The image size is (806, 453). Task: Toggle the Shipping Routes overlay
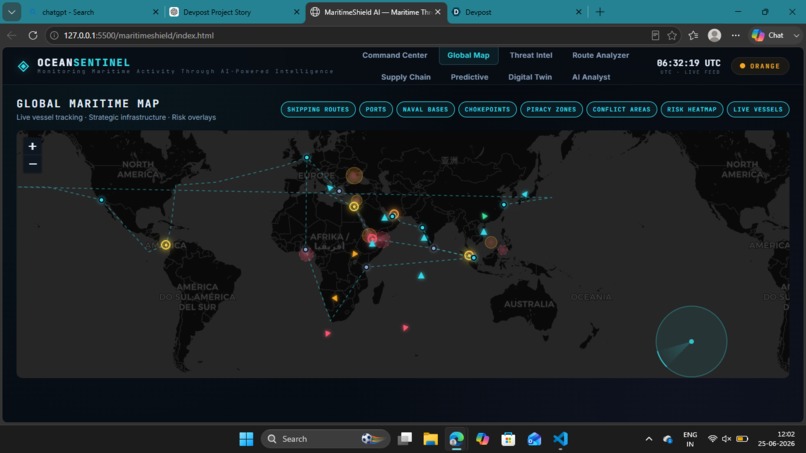(318, 110)
